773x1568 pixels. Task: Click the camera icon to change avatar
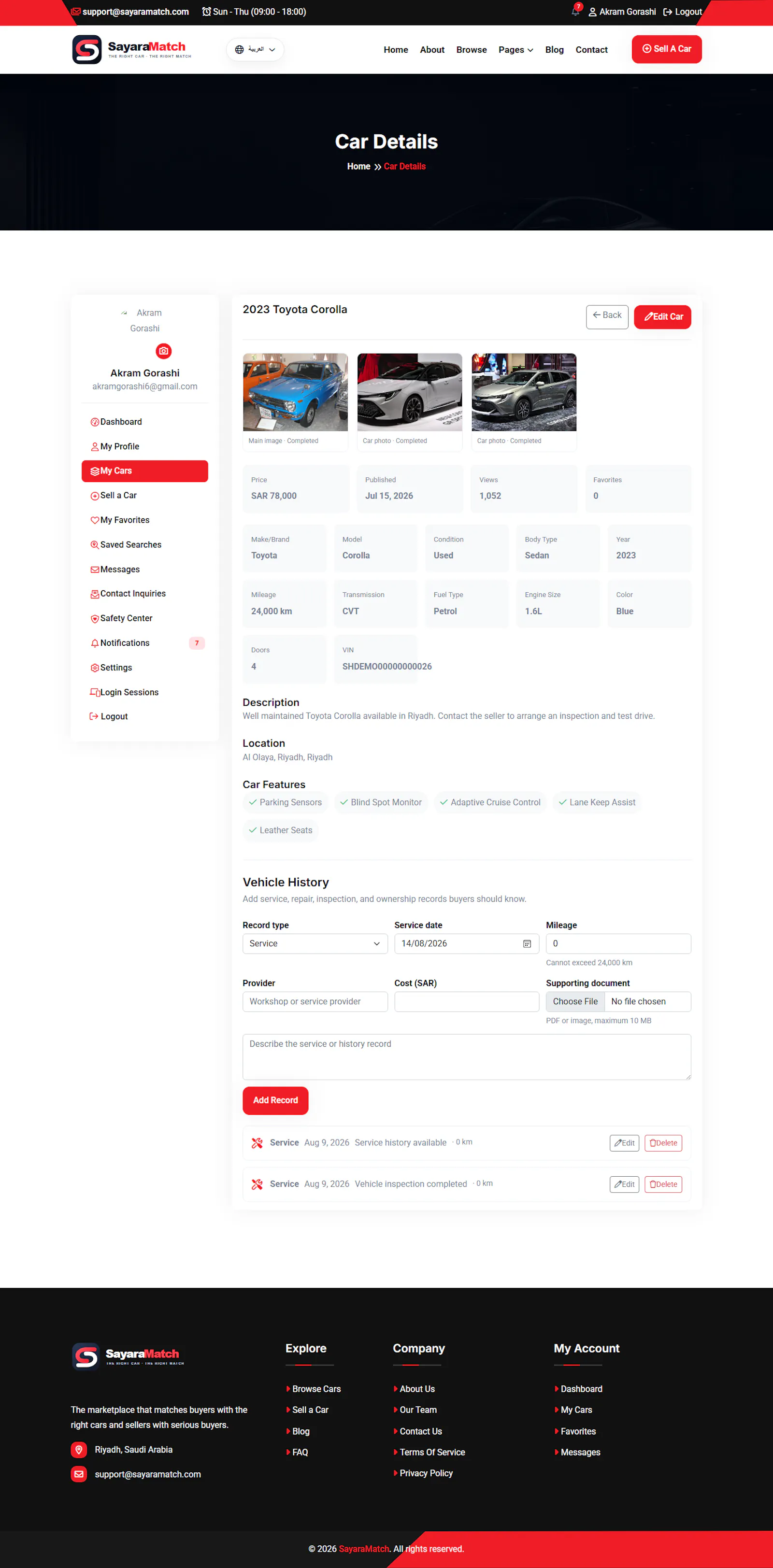(x=164, y=351)
